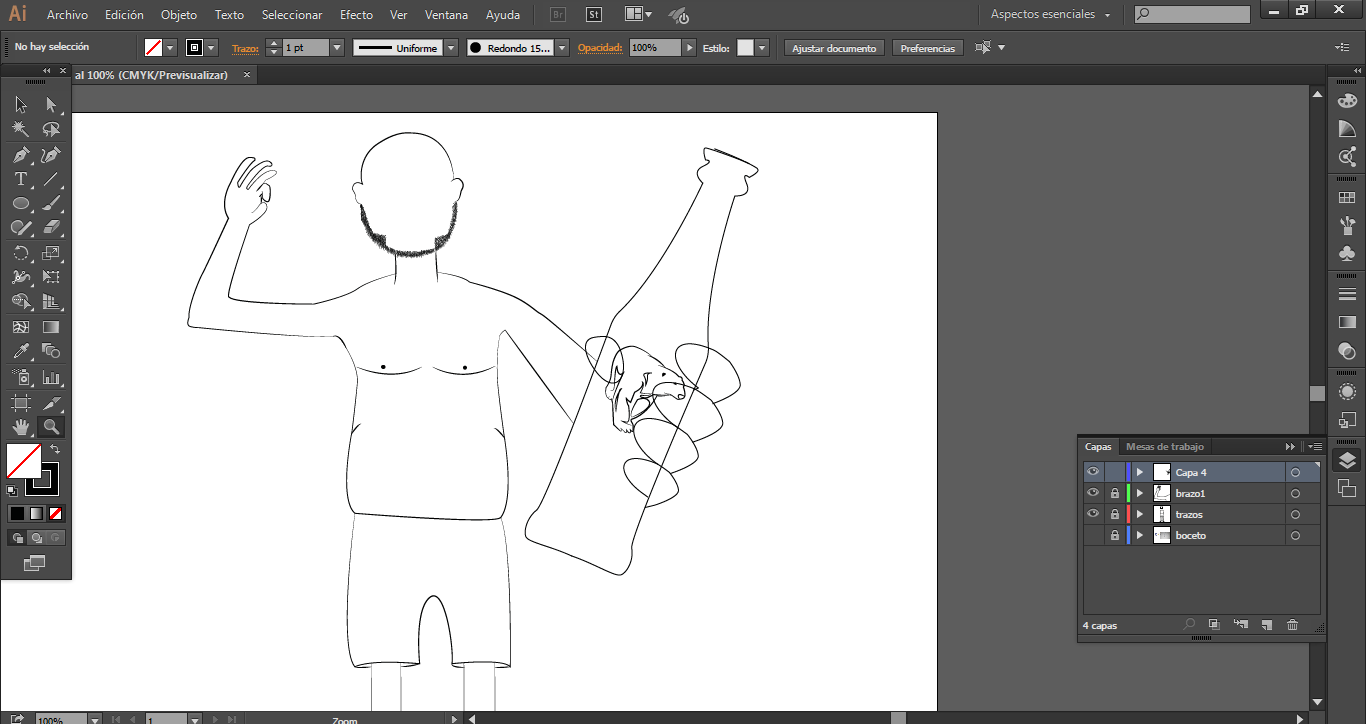
Task: Show the boceto layer
Action: (x=1093, y=535)
